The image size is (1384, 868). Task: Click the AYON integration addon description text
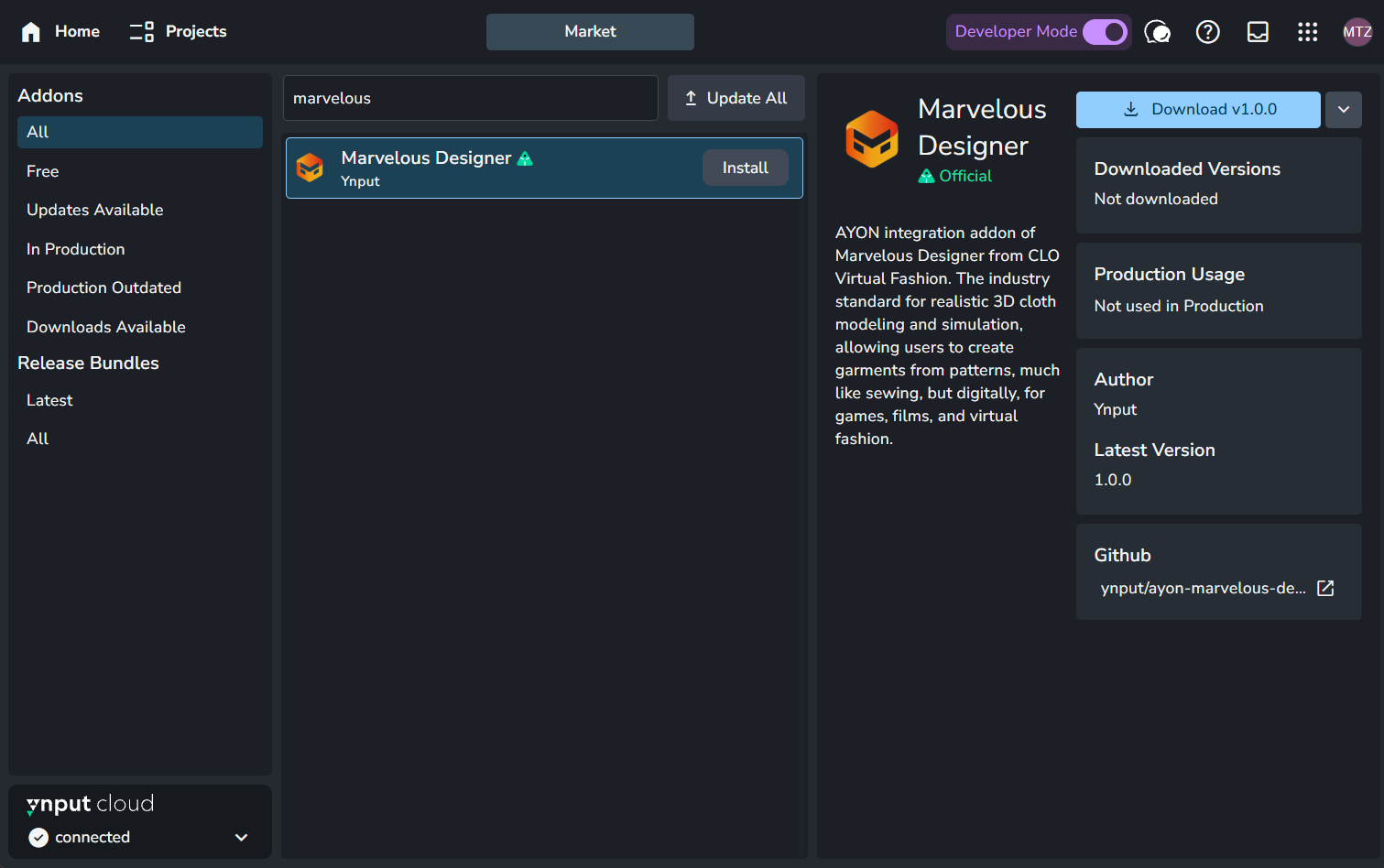tap(947, 336)
